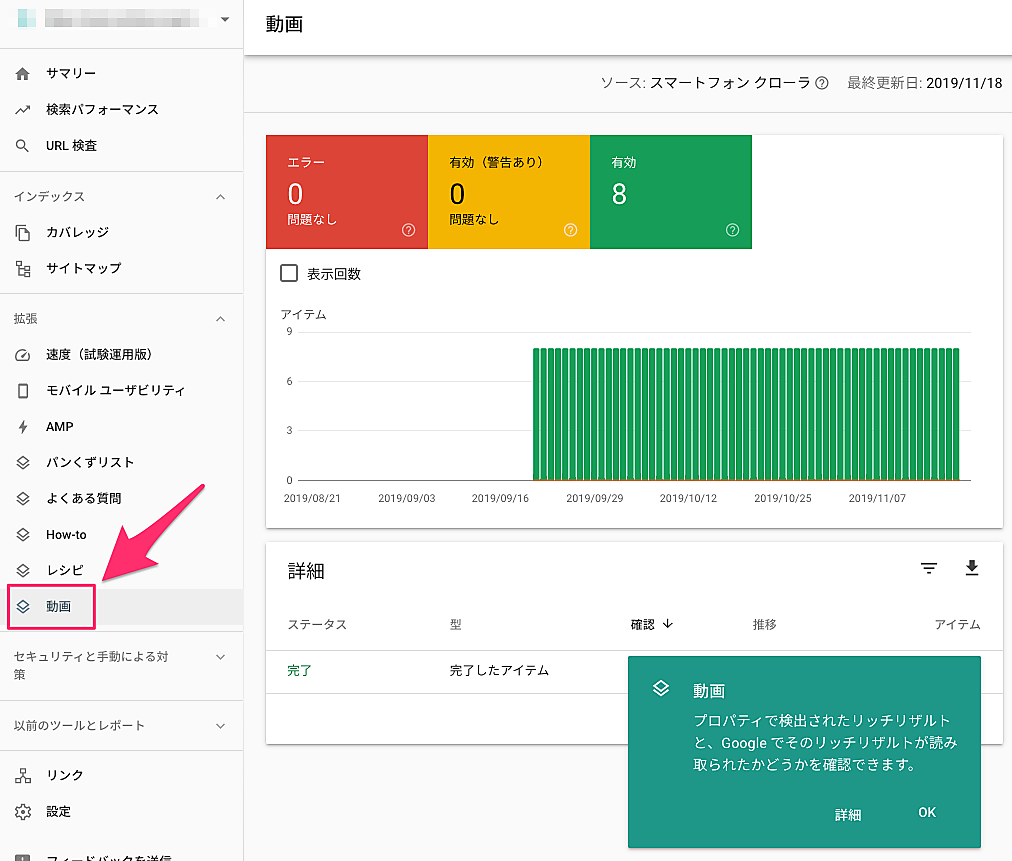Viewport: 1012px width, 861px height.
Task: Open モバイル ユーザビリティ report
Action: pyautogui.click(x=115, y=391)
